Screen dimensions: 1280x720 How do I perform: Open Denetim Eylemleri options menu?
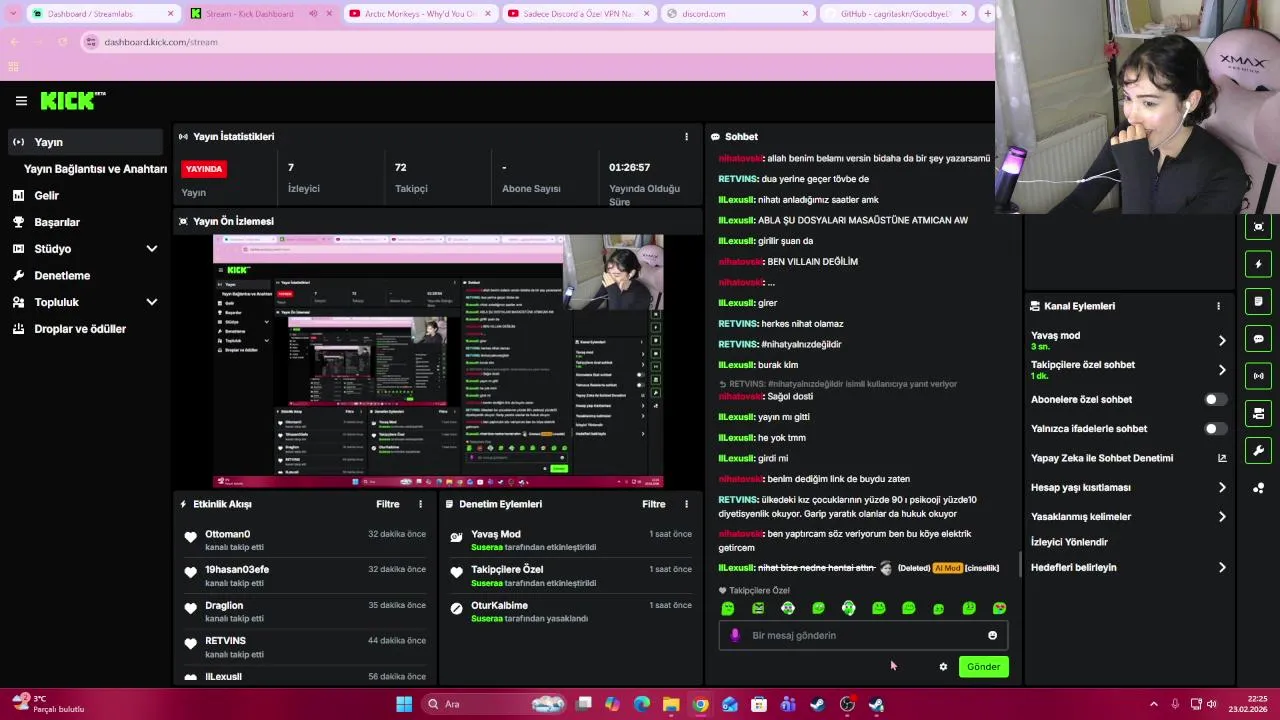tap(686, 505)
